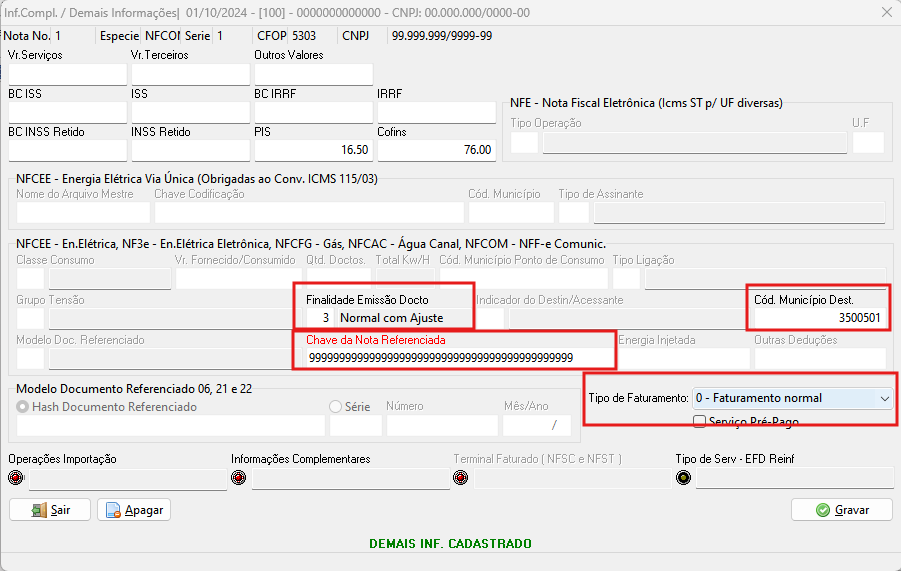Select Hash Documento Referenciado radio button
This screenshot has height=571, width=901.
click(x=22, y=407)
